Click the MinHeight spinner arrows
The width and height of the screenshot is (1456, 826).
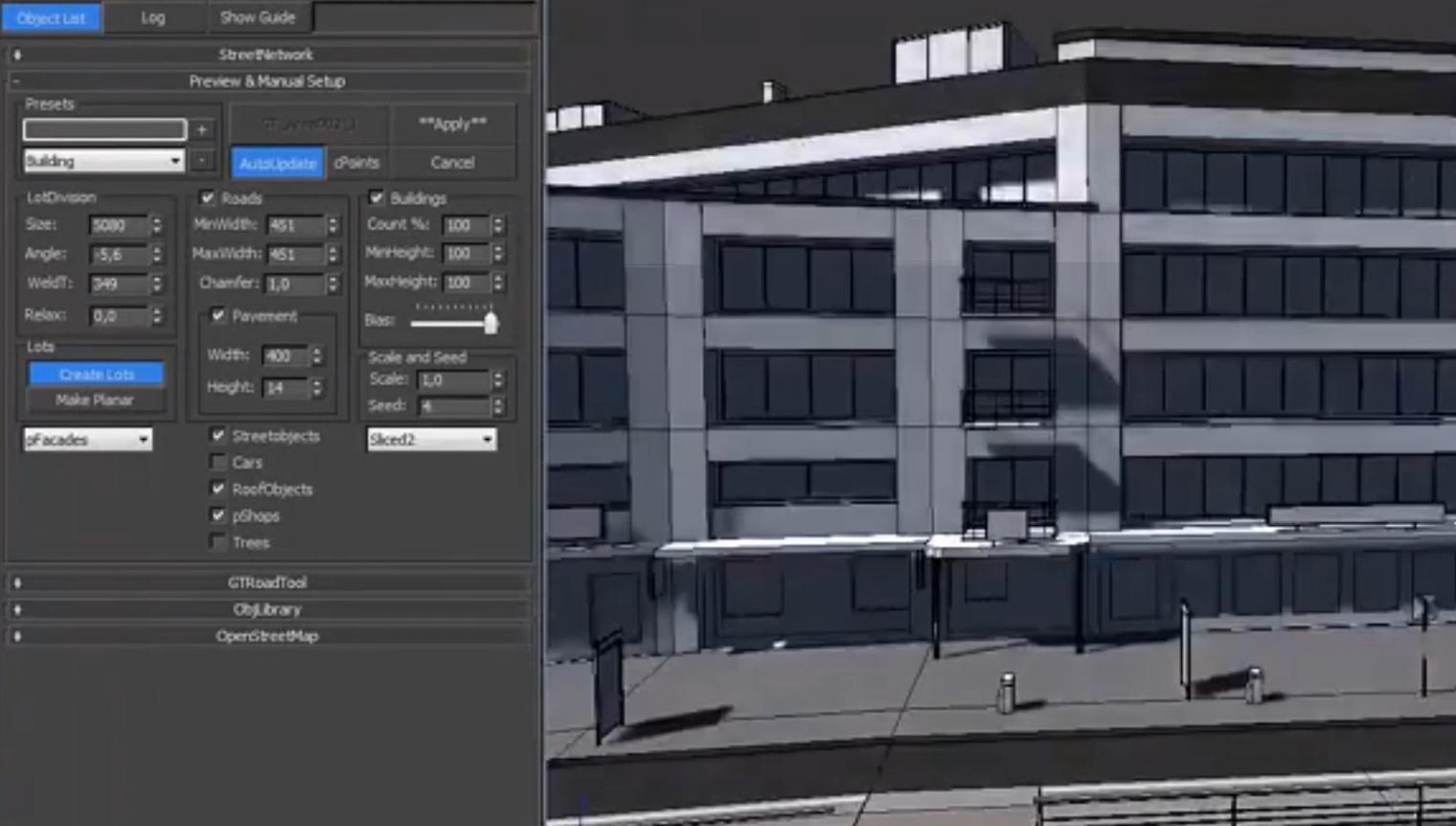click(498, 254)
